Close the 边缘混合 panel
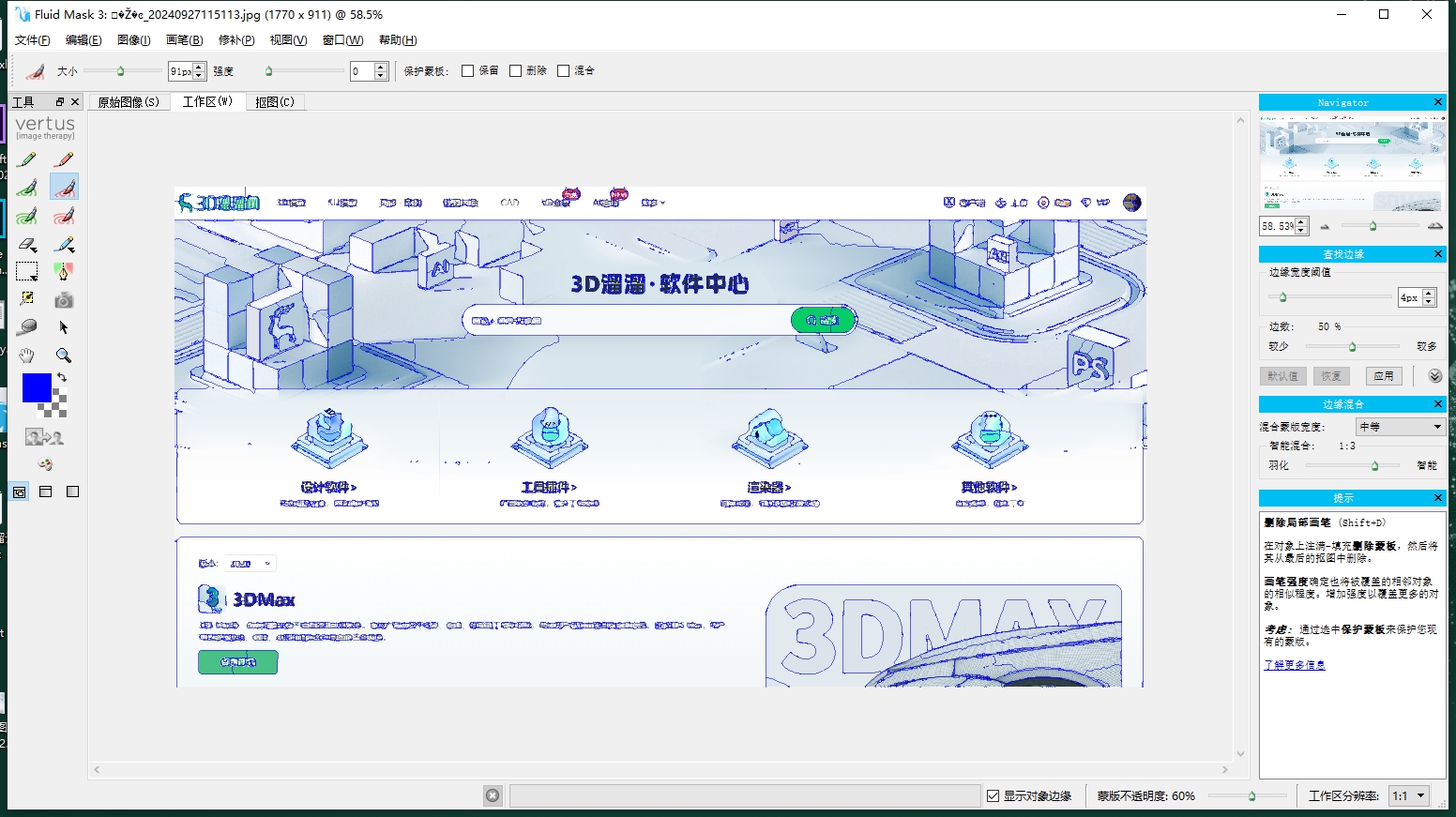Screen dimensions: 1456x817 pos(1437,404)
